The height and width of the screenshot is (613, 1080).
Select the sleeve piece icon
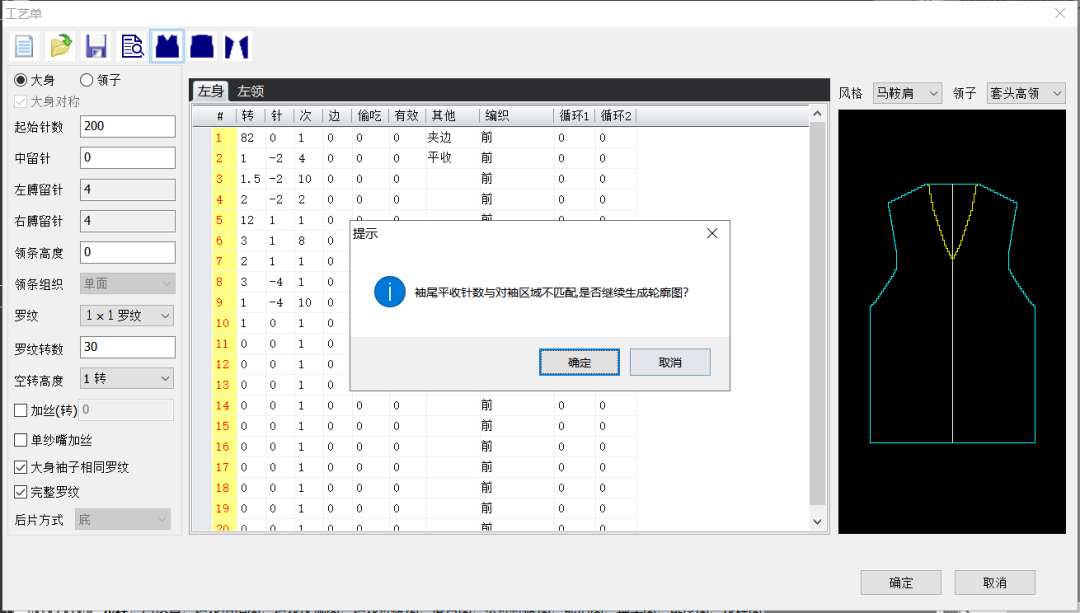(x=237, y=46)
